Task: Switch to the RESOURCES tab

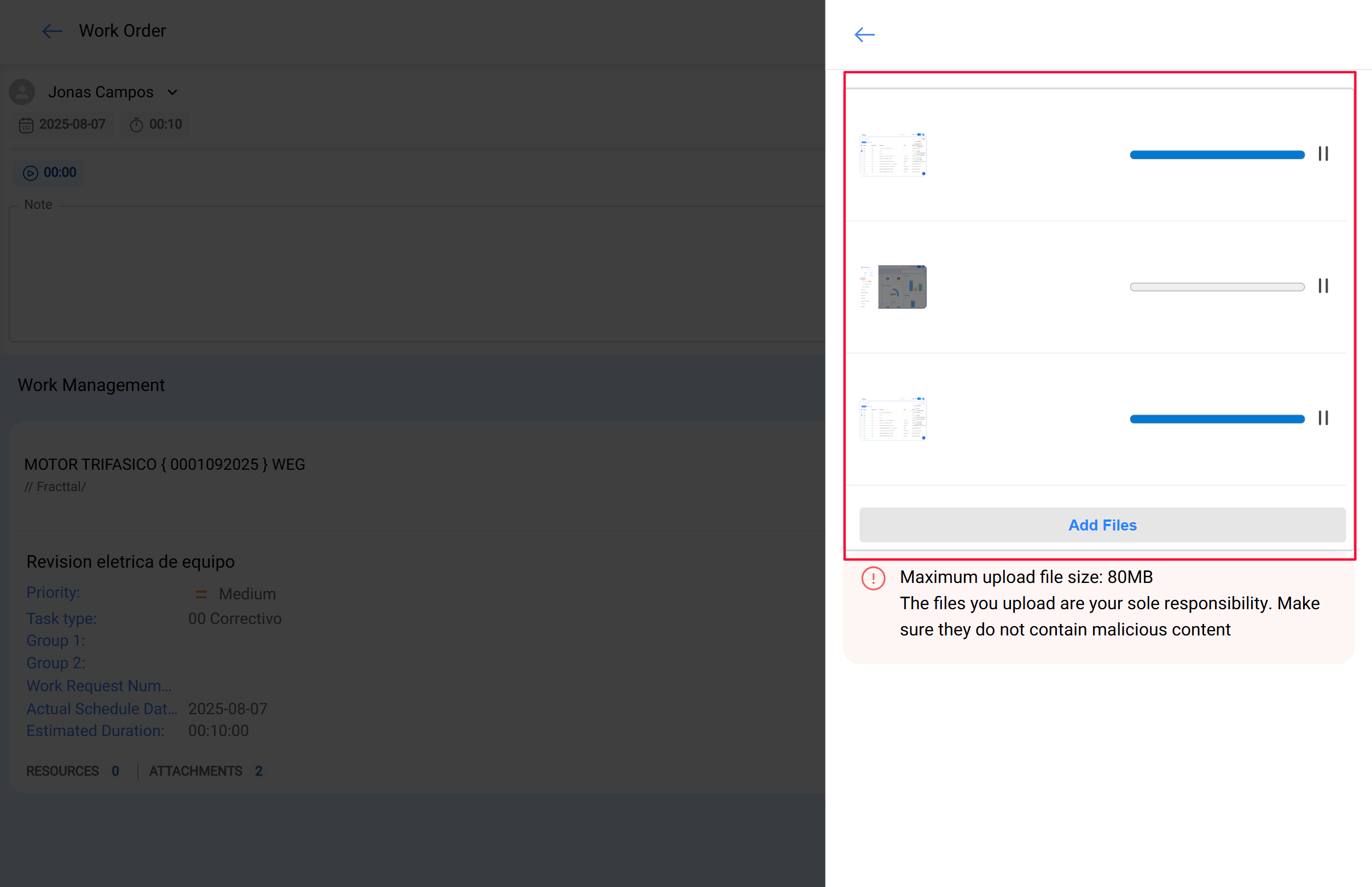Action: pos(63,771)
